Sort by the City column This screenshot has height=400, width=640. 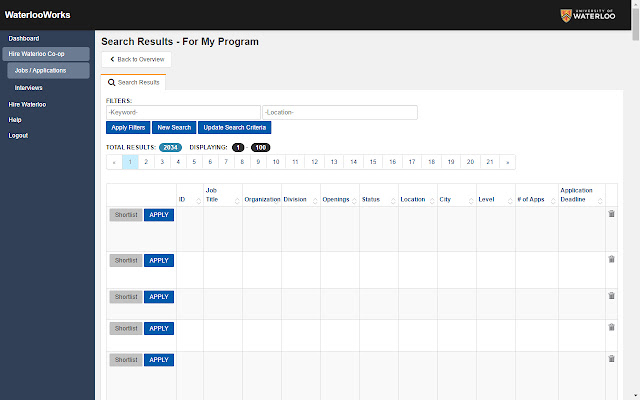click(471, 200)
